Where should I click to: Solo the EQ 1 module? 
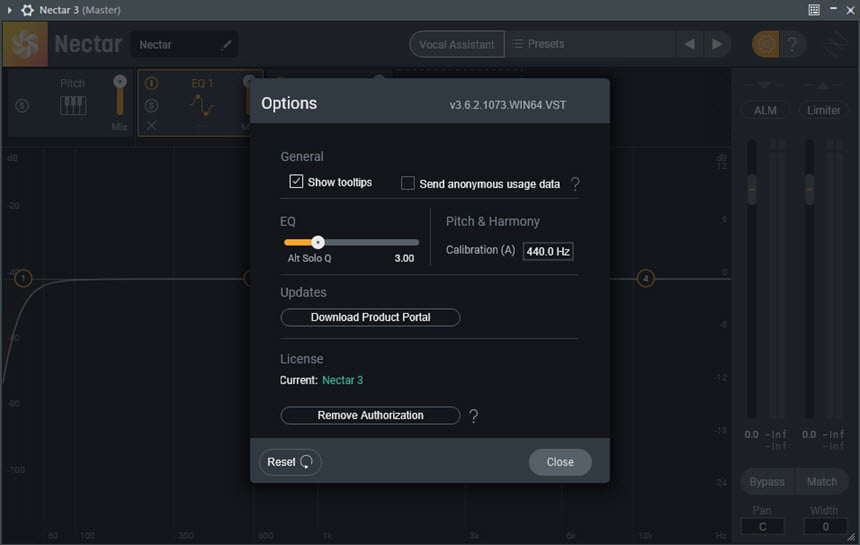[x=152, y=105]
